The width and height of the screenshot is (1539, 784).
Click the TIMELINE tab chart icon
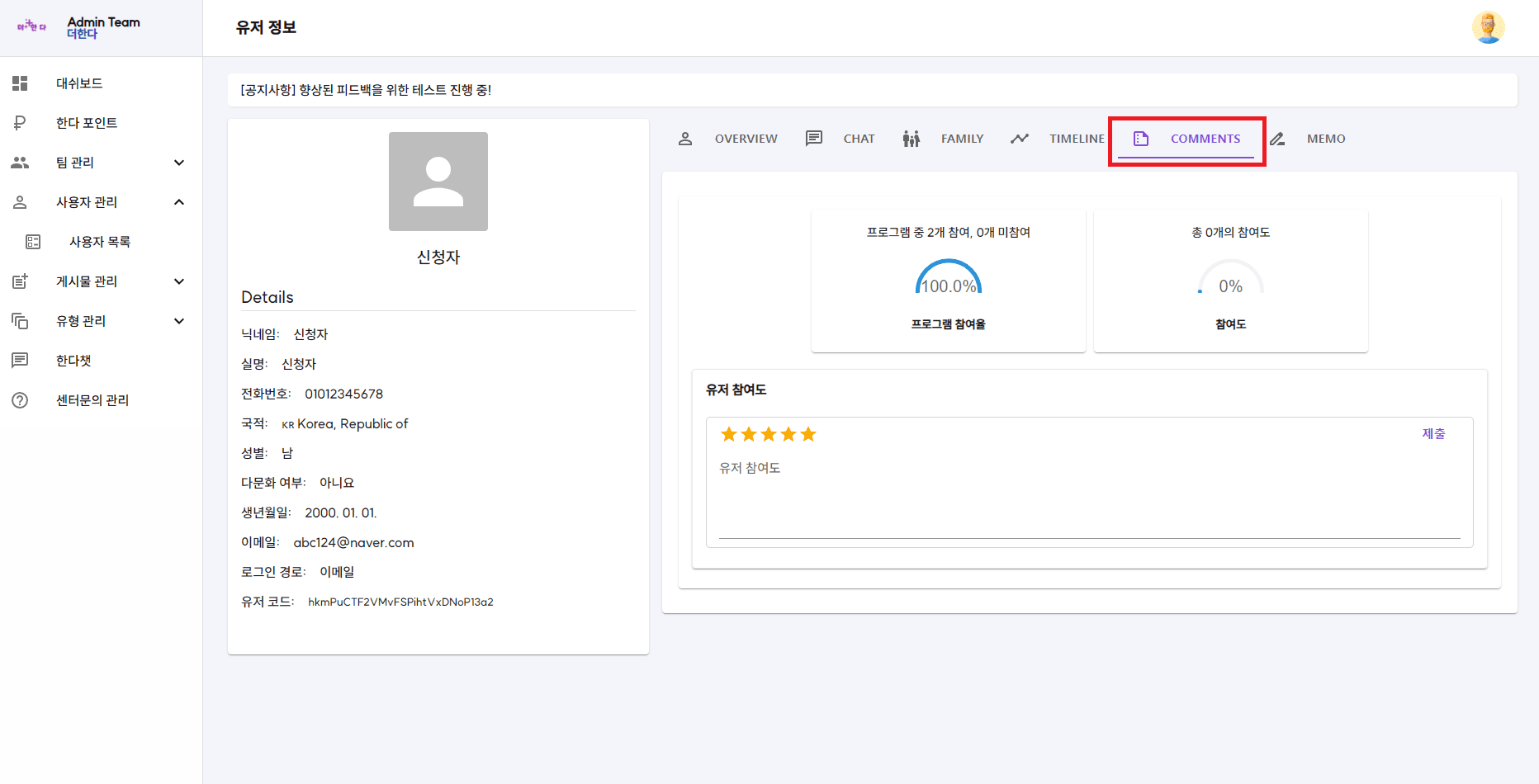pos(1020,139)
